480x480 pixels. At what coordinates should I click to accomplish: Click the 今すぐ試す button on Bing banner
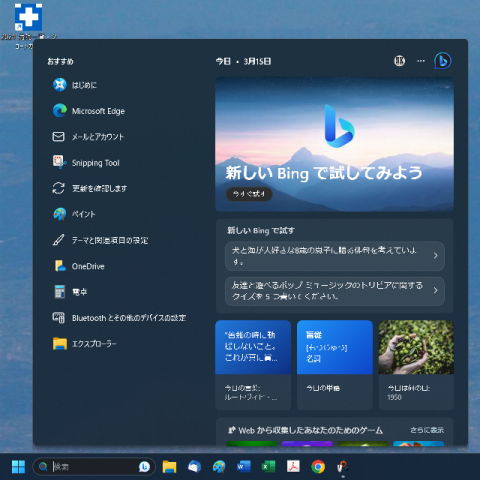[x=249, y=194]
